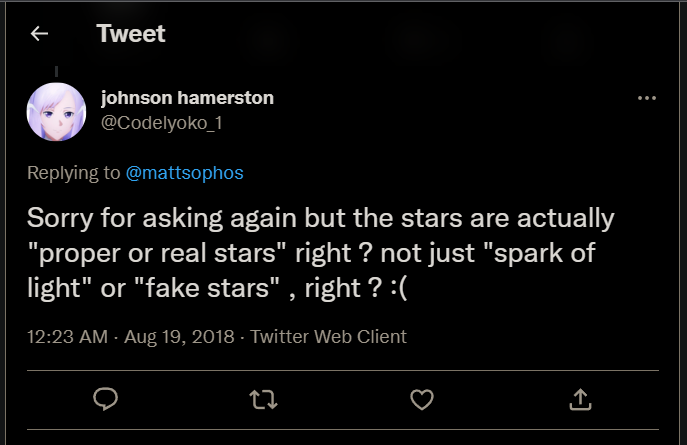Open the @mattsophos mention link
Screen dimensions: 687x445
(185, 173)
